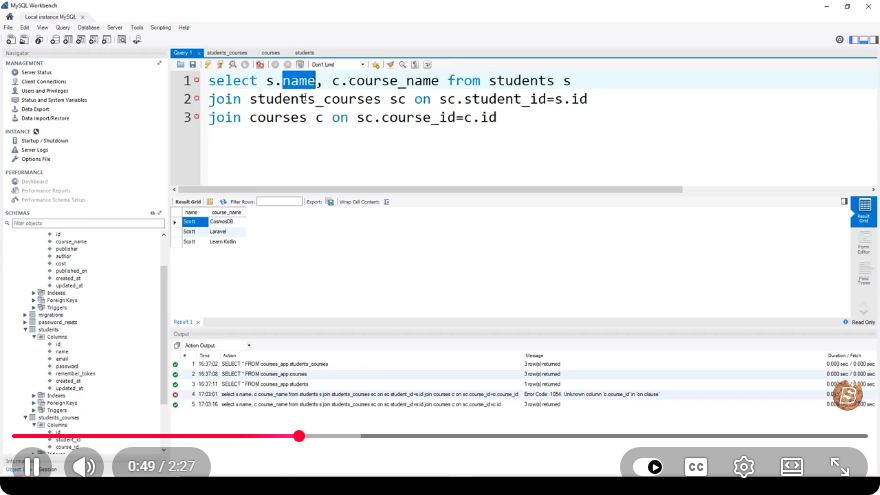Click the explain query magnifier icon
The image size is (880, 495).
pos(232,65)
